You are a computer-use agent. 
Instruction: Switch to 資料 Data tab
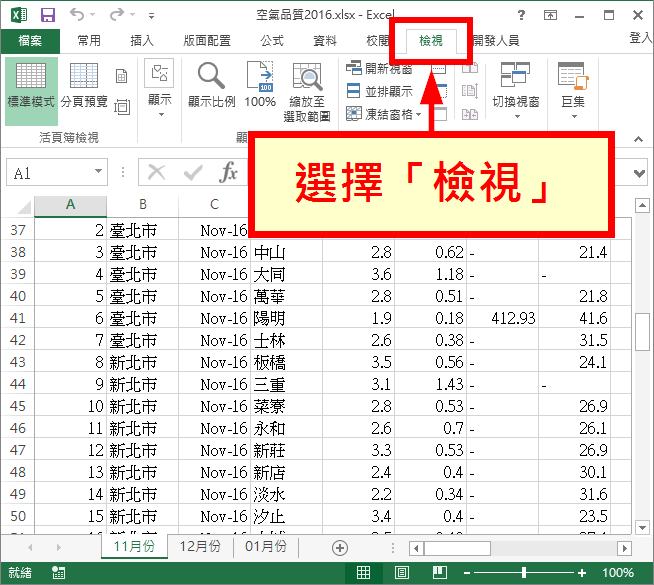[325, 40]
